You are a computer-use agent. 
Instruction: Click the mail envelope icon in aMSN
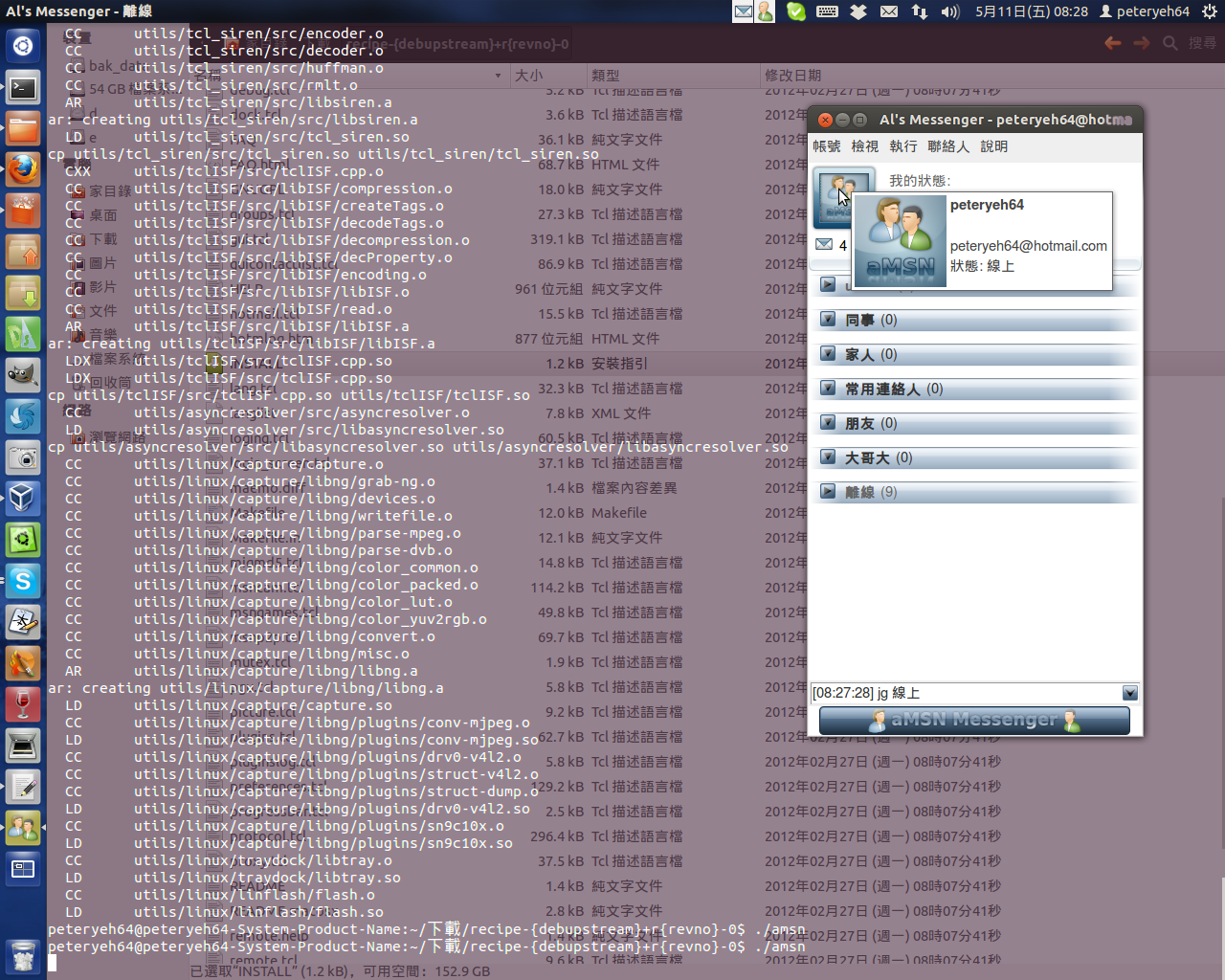[x=824, y=244]
